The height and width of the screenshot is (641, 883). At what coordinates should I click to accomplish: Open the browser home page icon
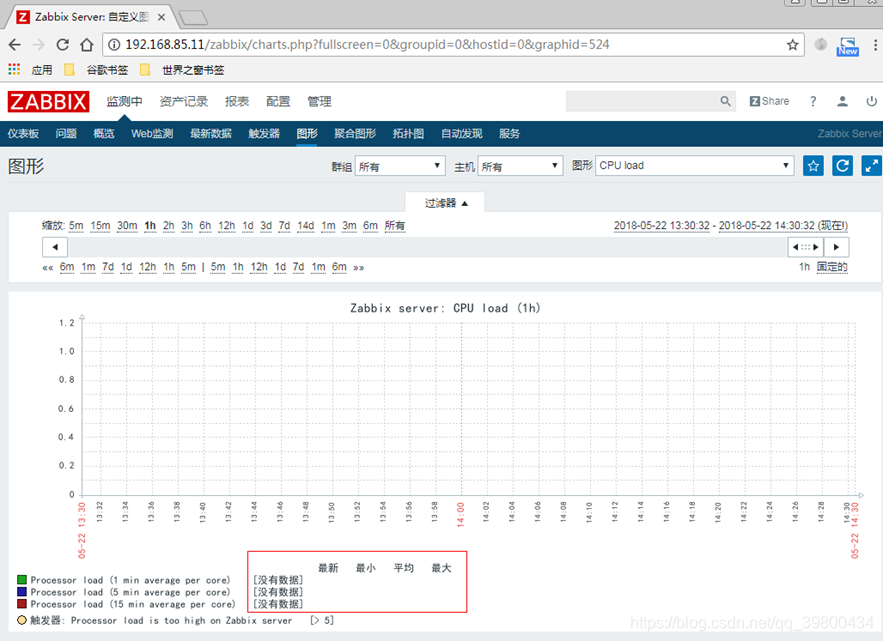[86, 44]
